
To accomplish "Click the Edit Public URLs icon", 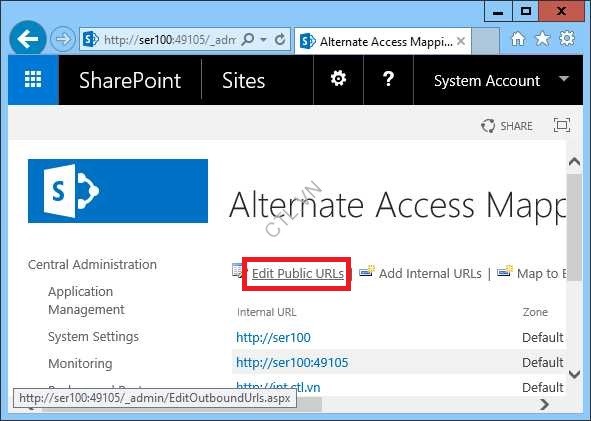I will point(238,271).
